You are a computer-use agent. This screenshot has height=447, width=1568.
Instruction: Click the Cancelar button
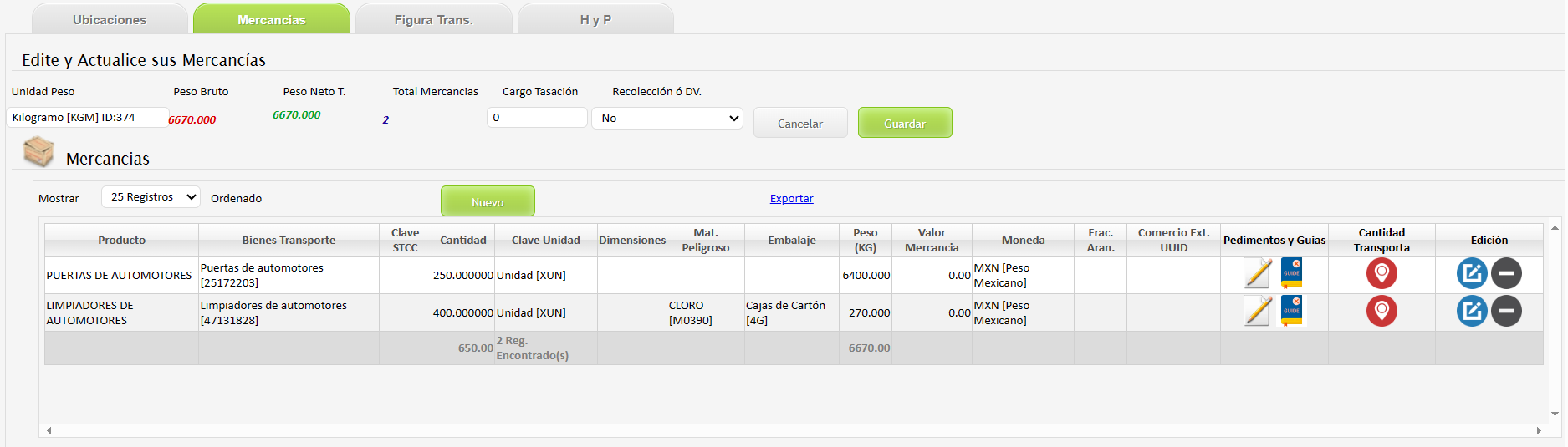coord(800,123)
